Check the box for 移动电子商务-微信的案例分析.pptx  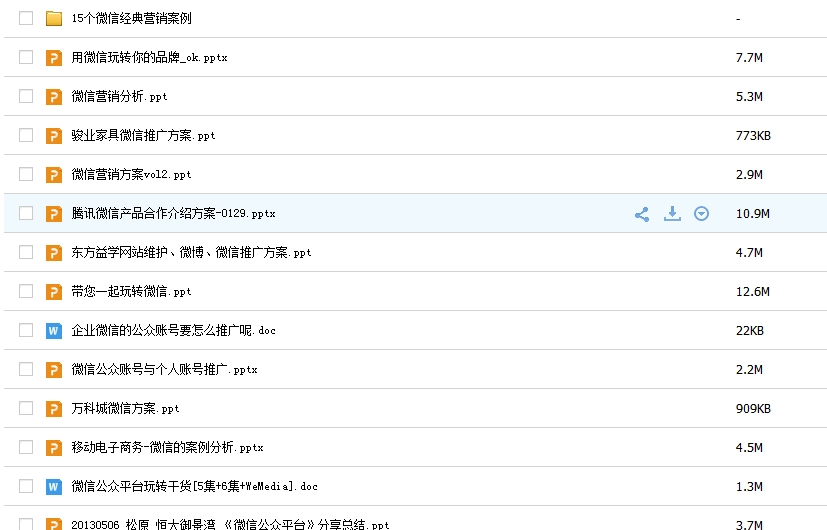(26, 447)
